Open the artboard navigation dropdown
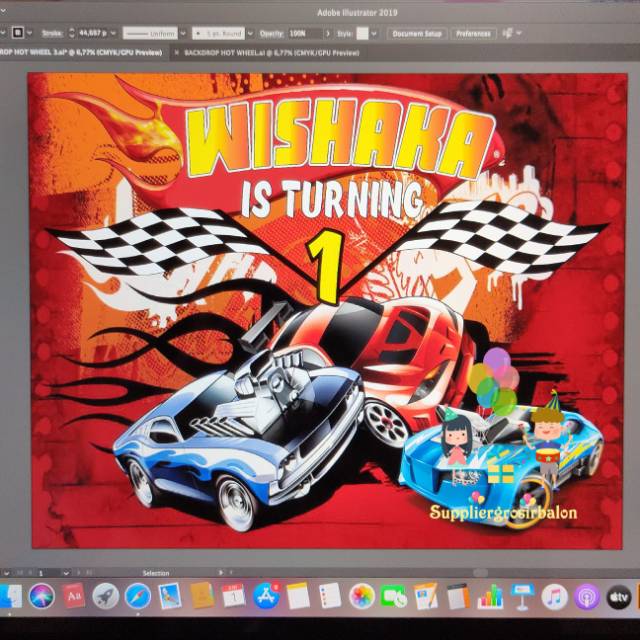Screen dimensions: 640x640 click(66, 573)
